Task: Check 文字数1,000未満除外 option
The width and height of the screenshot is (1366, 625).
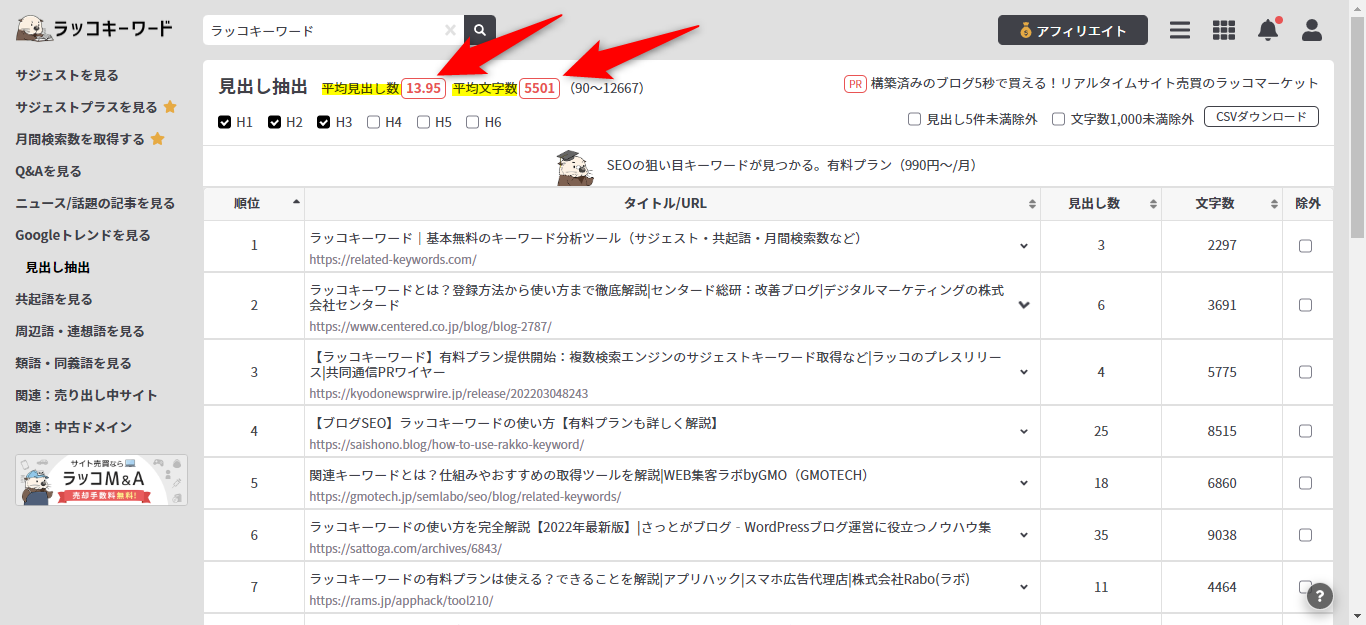Action: (x=1058, y=119)
